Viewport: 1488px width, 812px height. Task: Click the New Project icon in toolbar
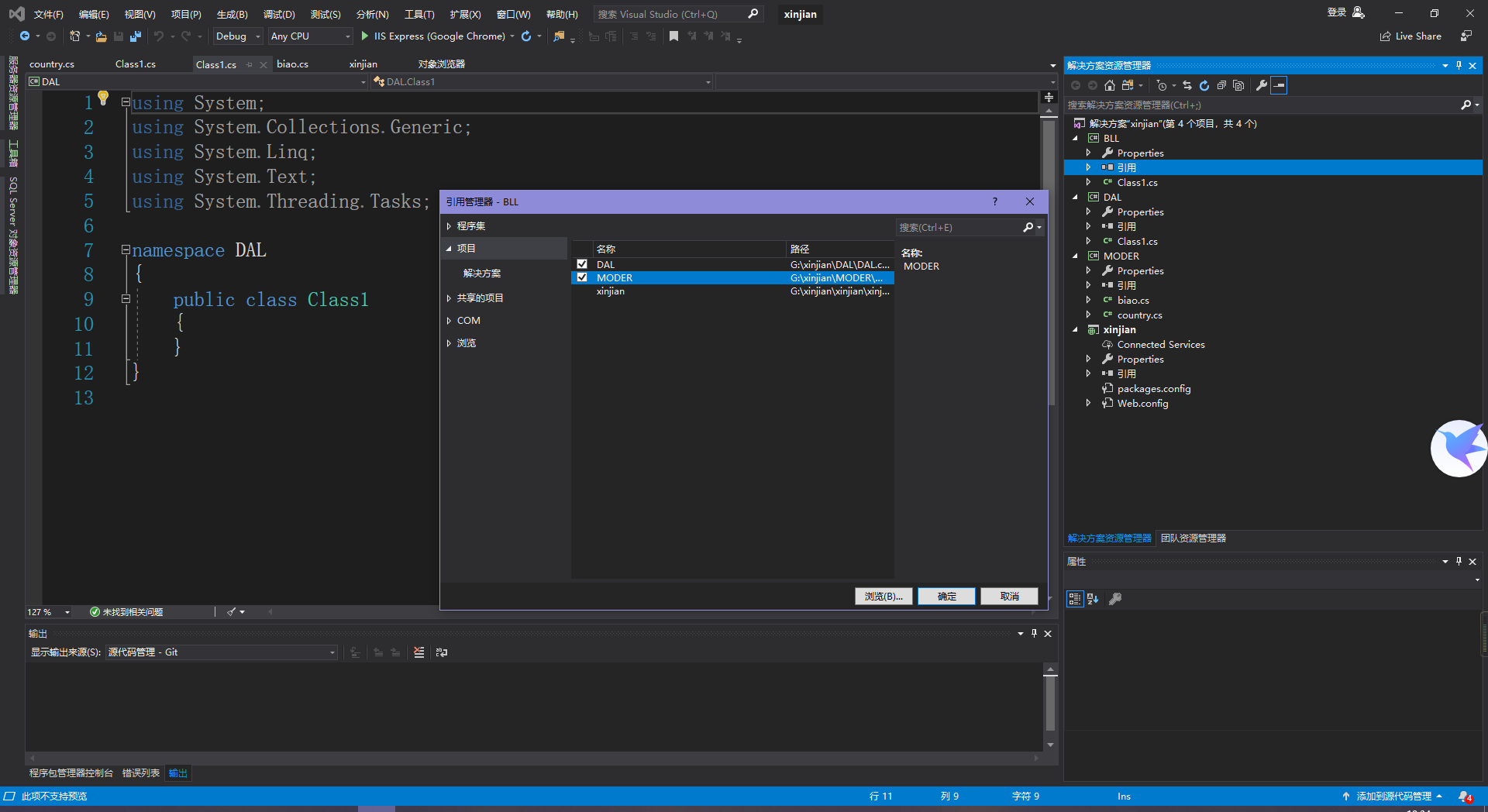tap(74, 36)
